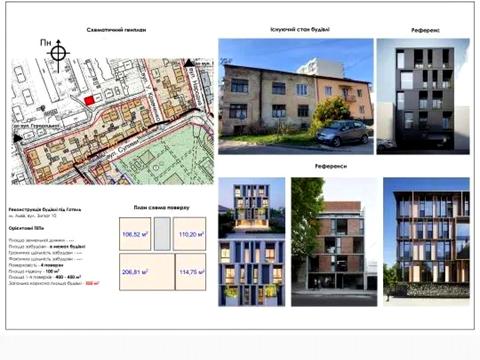The height and width of the screenshot is (360, 480).
Task: Select the 206,81 м² room in the floor plan
Action: (147, 272)
